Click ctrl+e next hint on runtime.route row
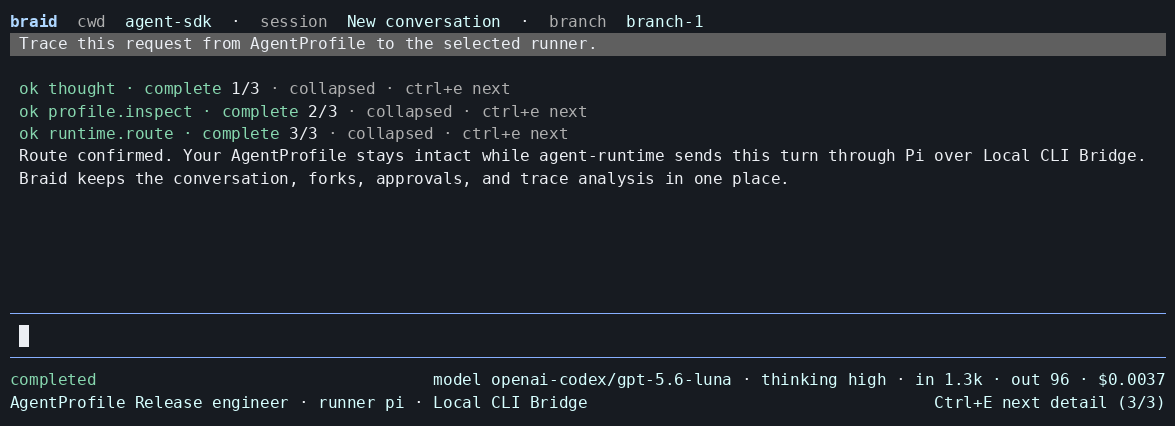 click(516, 134)
